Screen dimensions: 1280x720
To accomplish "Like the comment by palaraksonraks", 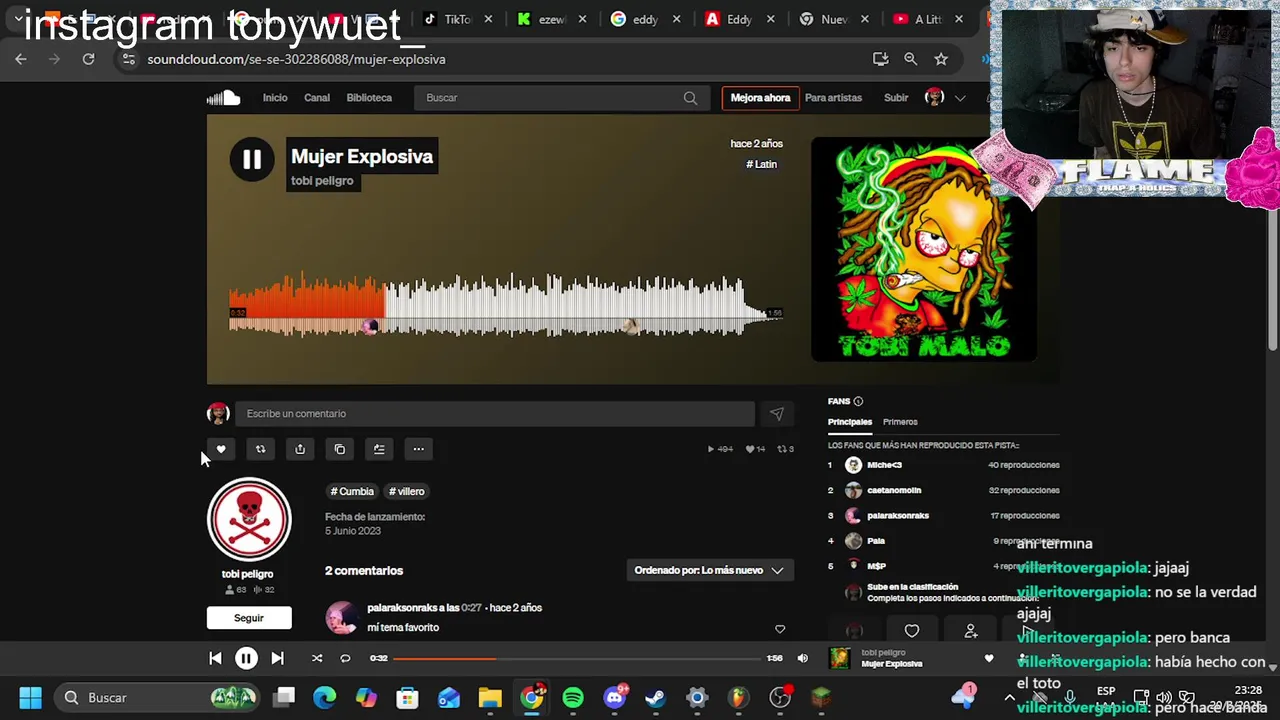I will (x=780, y=629).
